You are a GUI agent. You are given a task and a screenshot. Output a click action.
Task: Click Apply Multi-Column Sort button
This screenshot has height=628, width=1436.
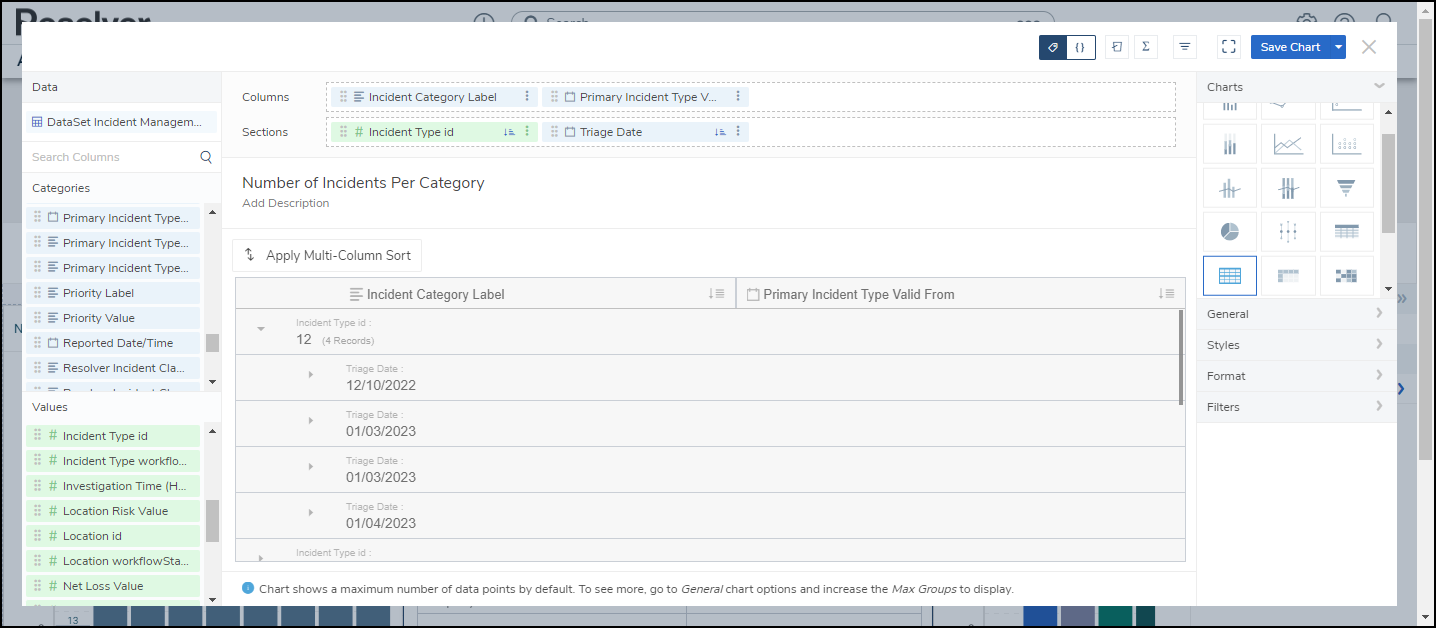click(327, 255)
